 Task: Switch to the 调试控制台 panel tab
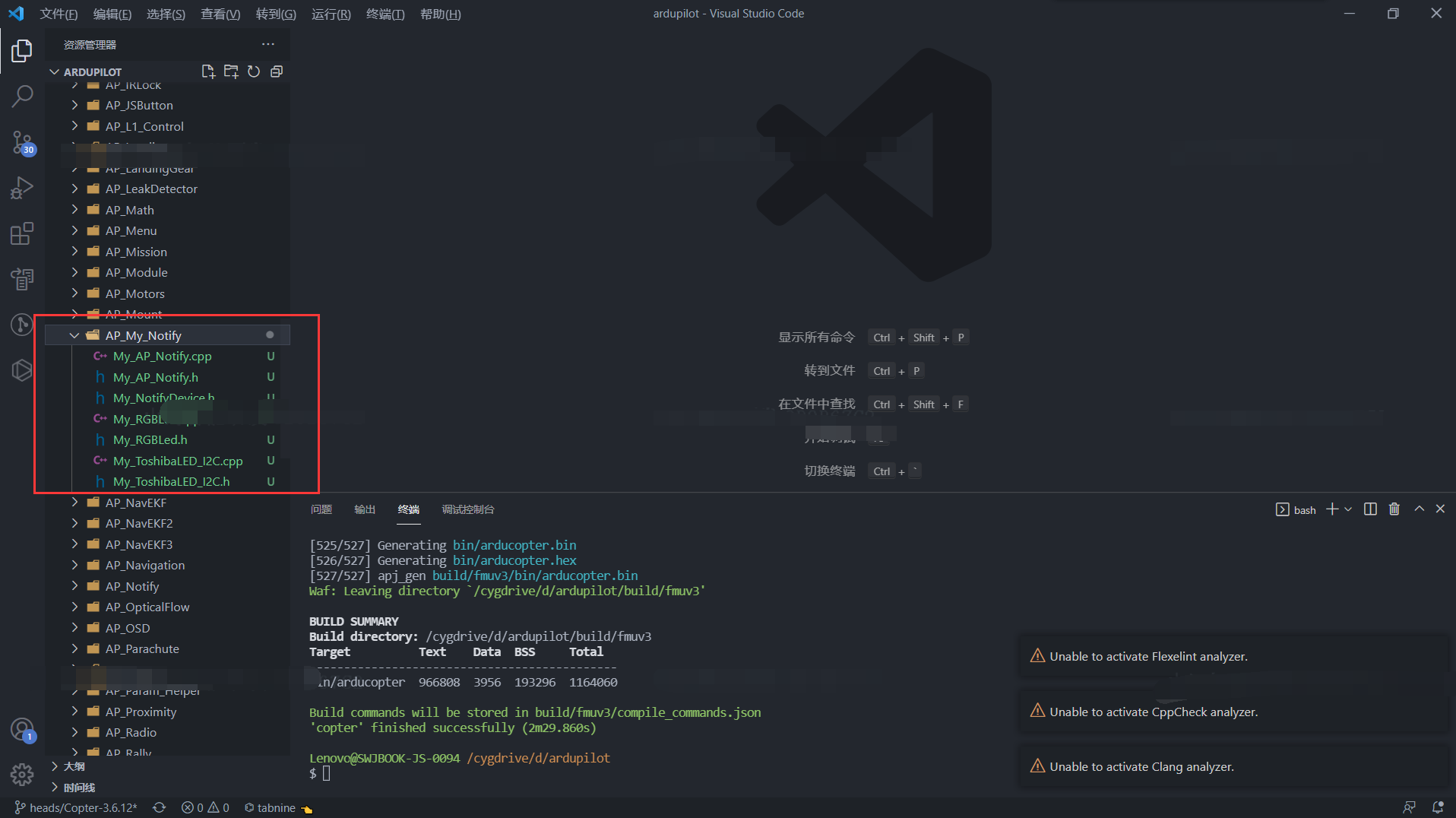pos(468,509)
